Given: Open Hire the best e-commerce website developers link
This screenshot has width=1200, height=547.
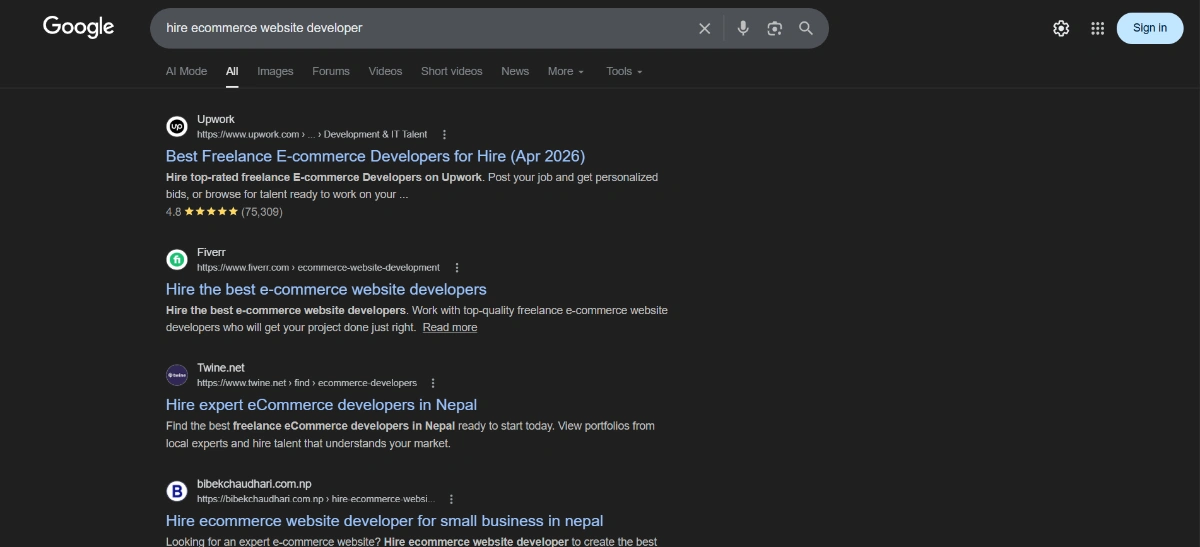Looking at the screenshot, I should coord(326,289).
